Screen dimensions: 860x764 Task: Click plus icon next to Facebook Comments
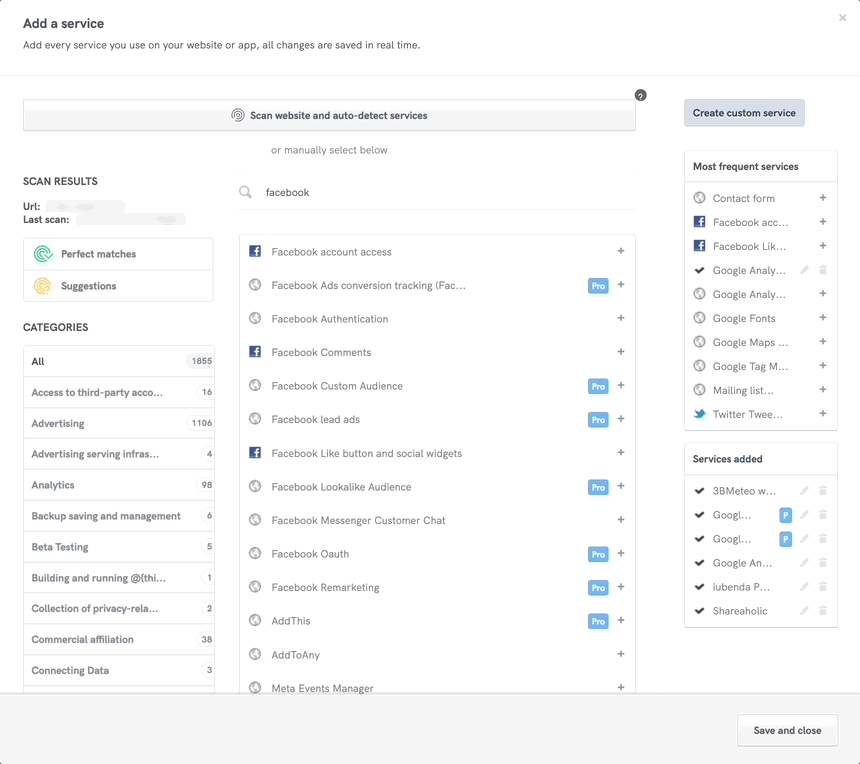[x=621, y=352]
